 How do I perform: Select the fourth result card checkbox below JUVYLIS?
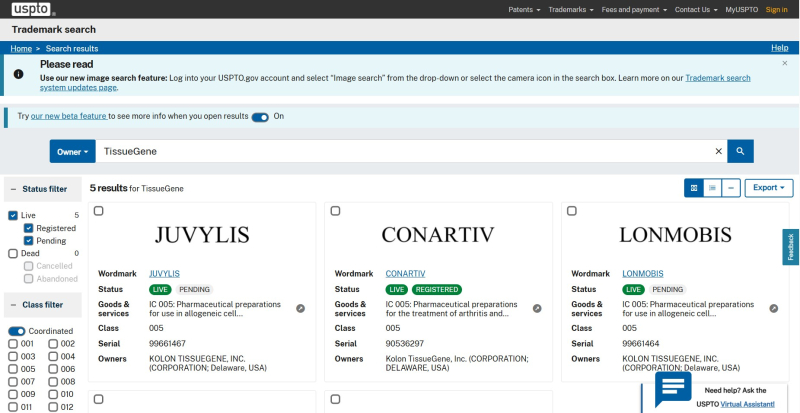click(x=98, y=399)
